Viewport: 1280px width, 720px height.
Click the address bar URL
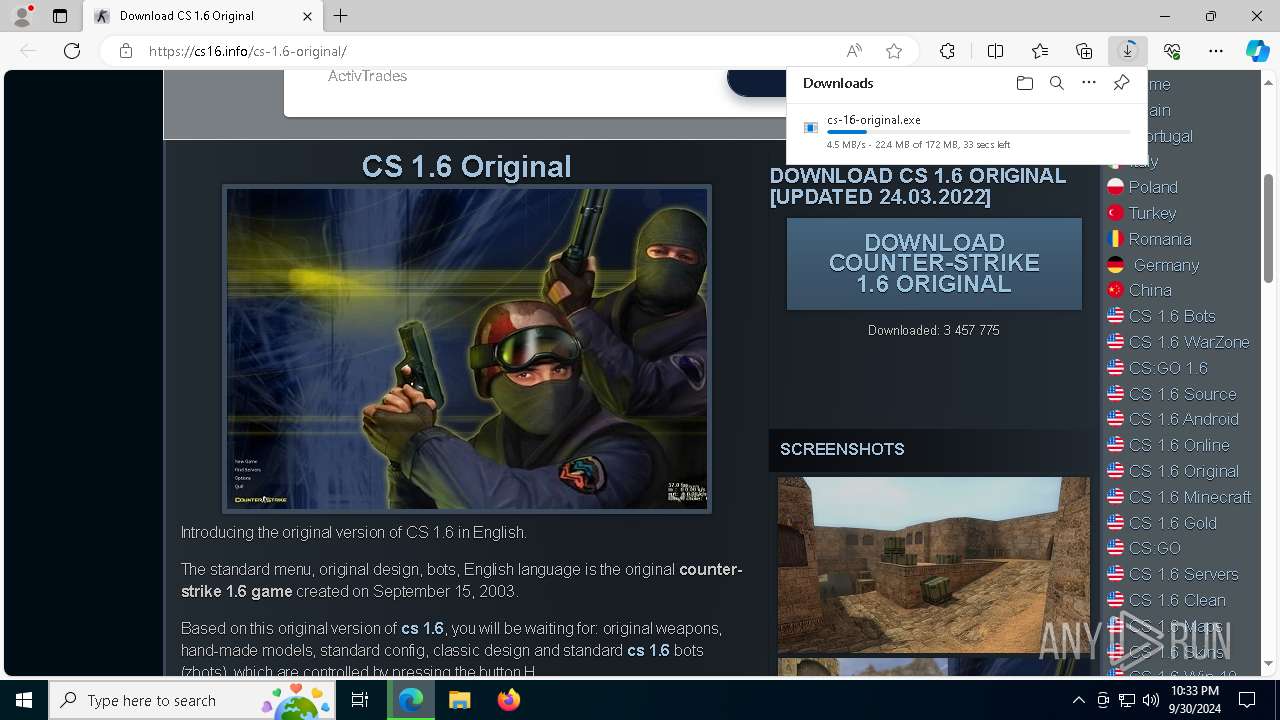[248, 51]
